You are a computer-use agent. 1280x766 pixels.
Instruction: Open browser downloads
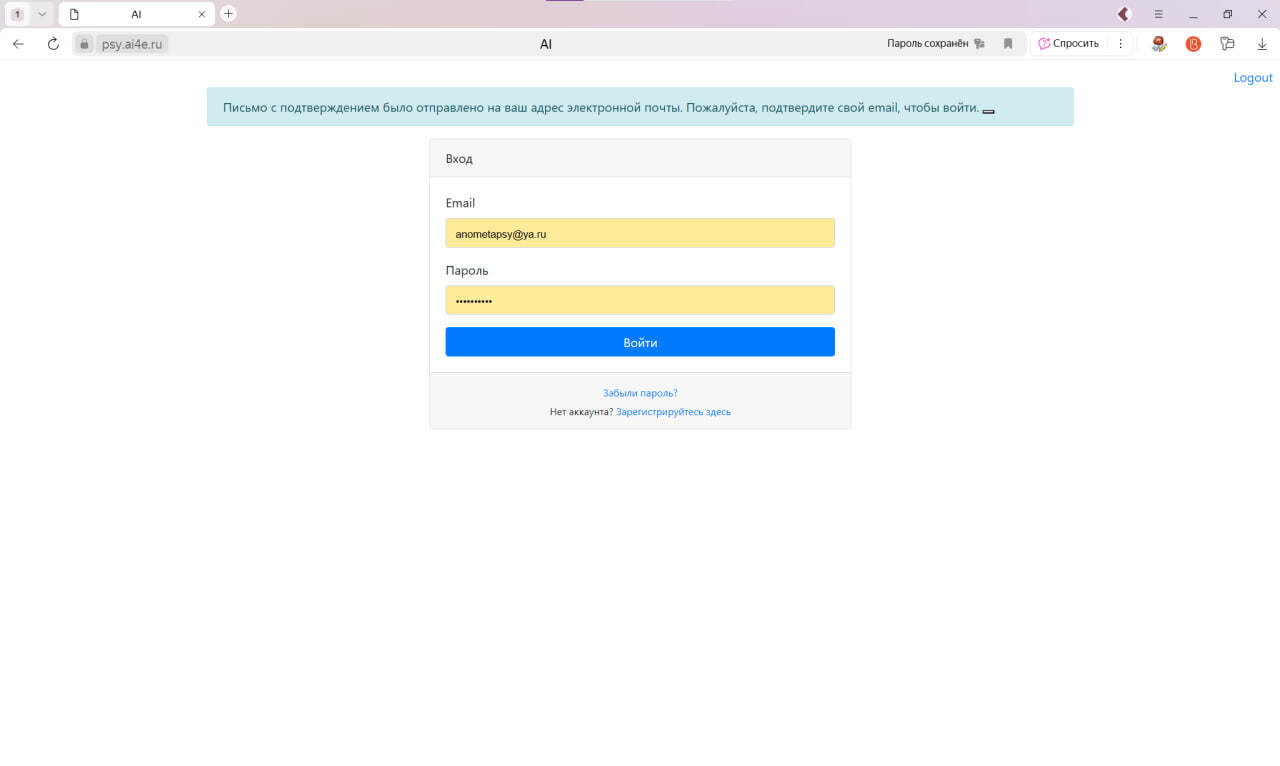pyautogui.click(x=1262, y=44)
